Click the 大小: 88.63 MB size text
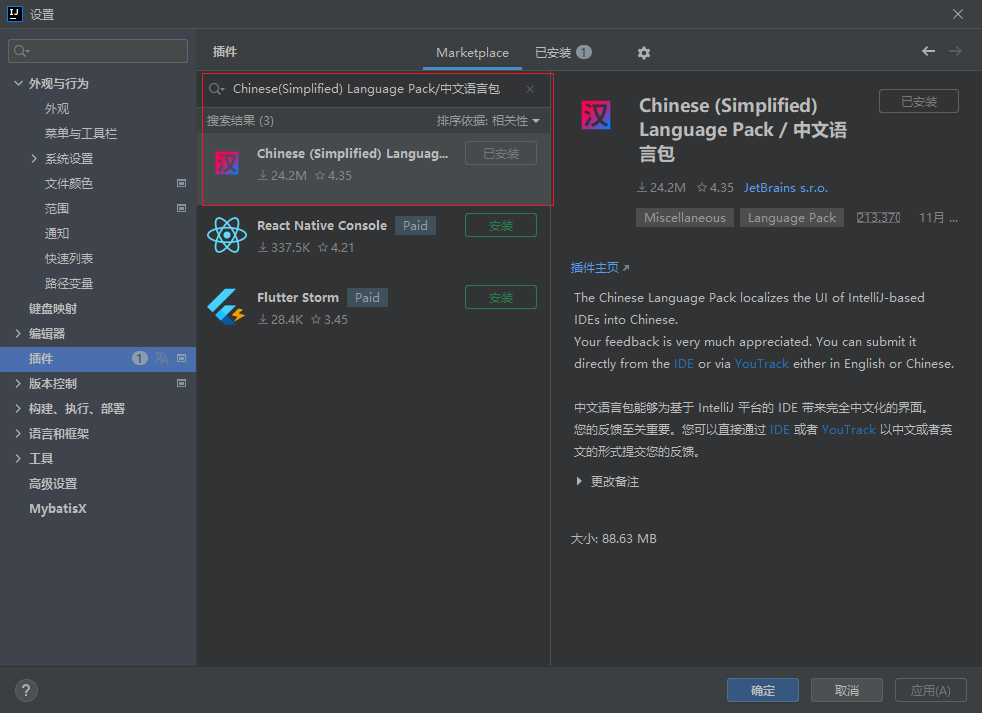The image size is (982, 713). 614,539
